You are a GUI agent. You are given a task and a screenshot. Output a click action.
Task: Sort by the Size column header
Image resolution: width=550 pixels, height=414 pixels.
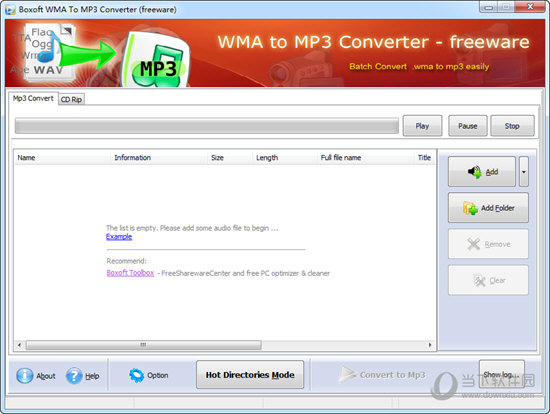tap(230, 158)
